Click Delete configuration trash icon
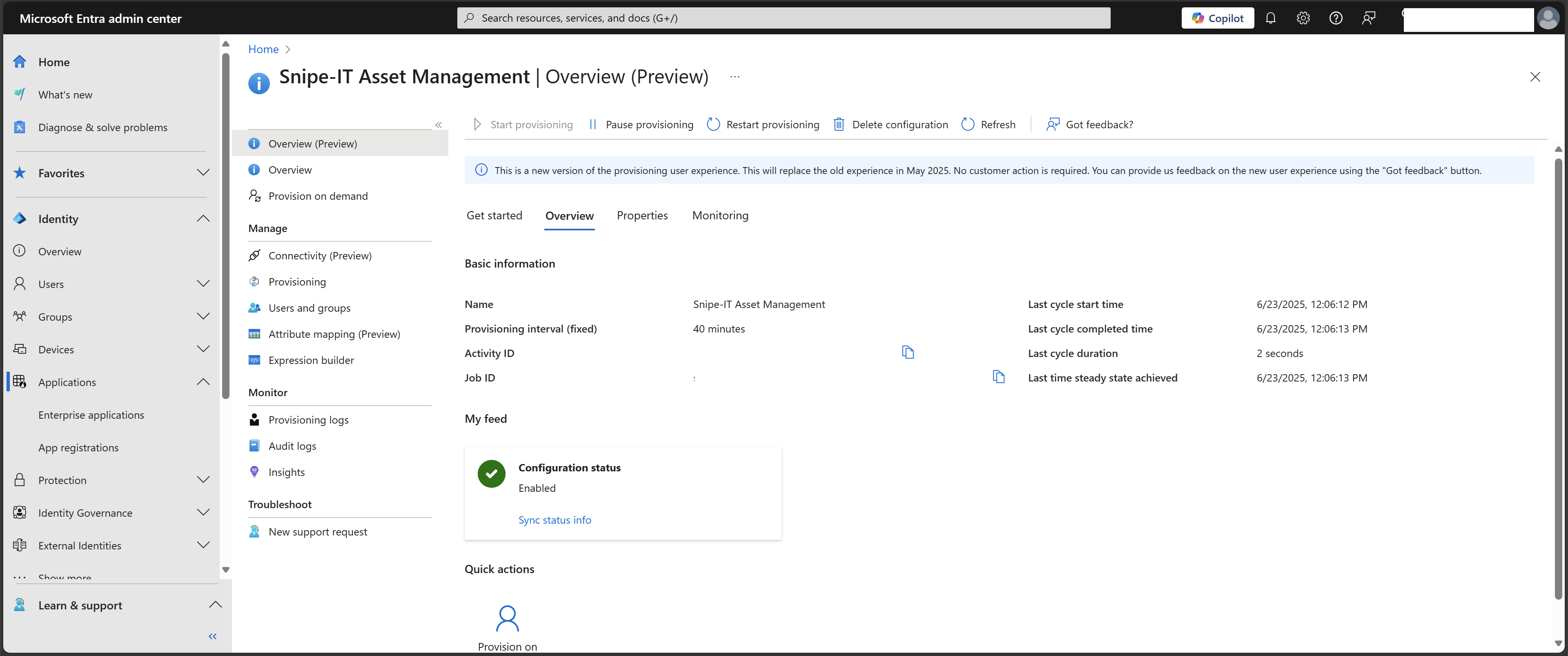1568x656 pixels. [x=839, y=124]
